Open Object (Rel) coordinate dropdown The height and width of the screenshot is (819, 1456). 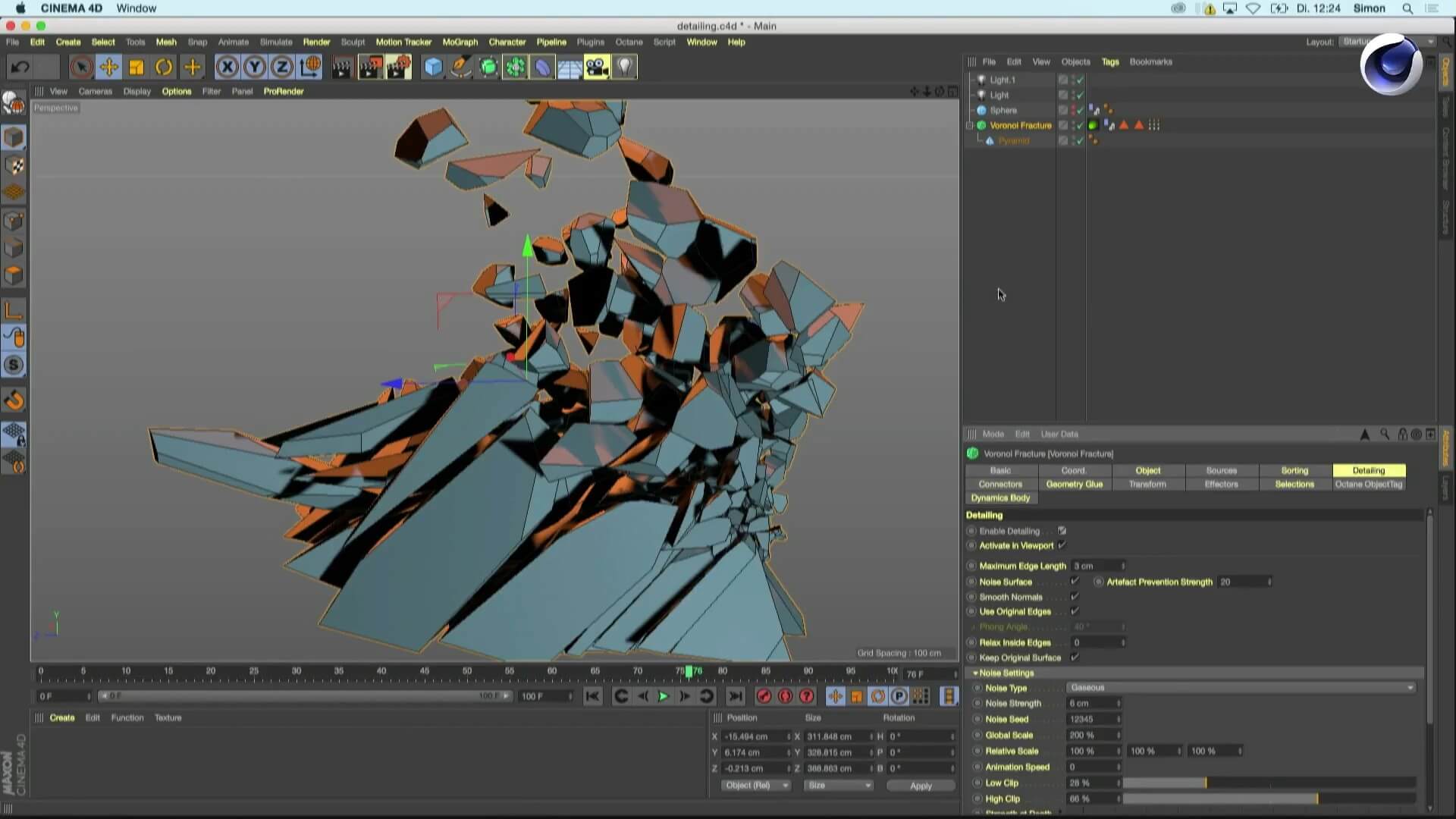click(x=755, y=786)
